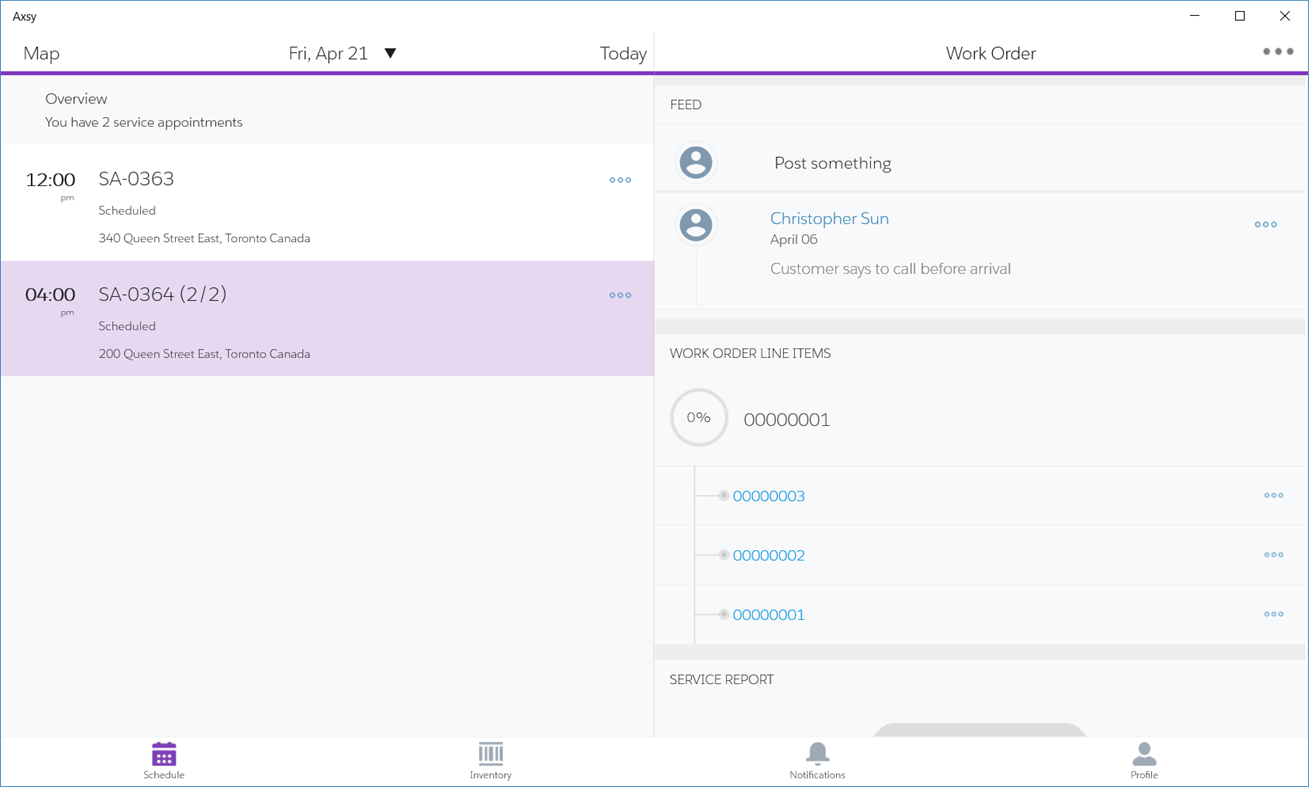
Task: Open the actions menu for SA-0363
Action: (620, 180)
